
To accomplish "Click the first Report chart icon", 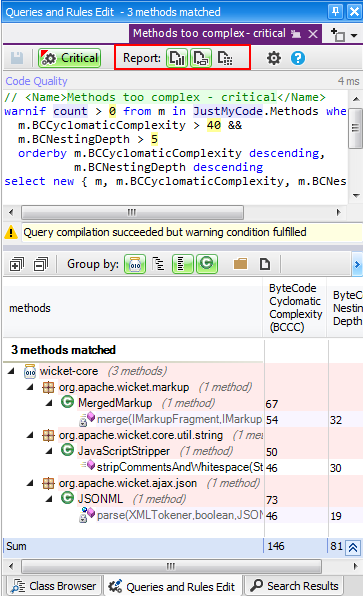I will click(177, 58).
